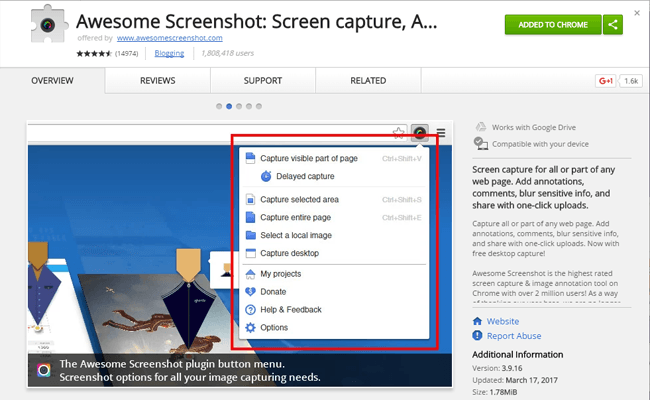650x400 pixels.
Task: Click Works with Google Drive text
Action: [534, 127]
